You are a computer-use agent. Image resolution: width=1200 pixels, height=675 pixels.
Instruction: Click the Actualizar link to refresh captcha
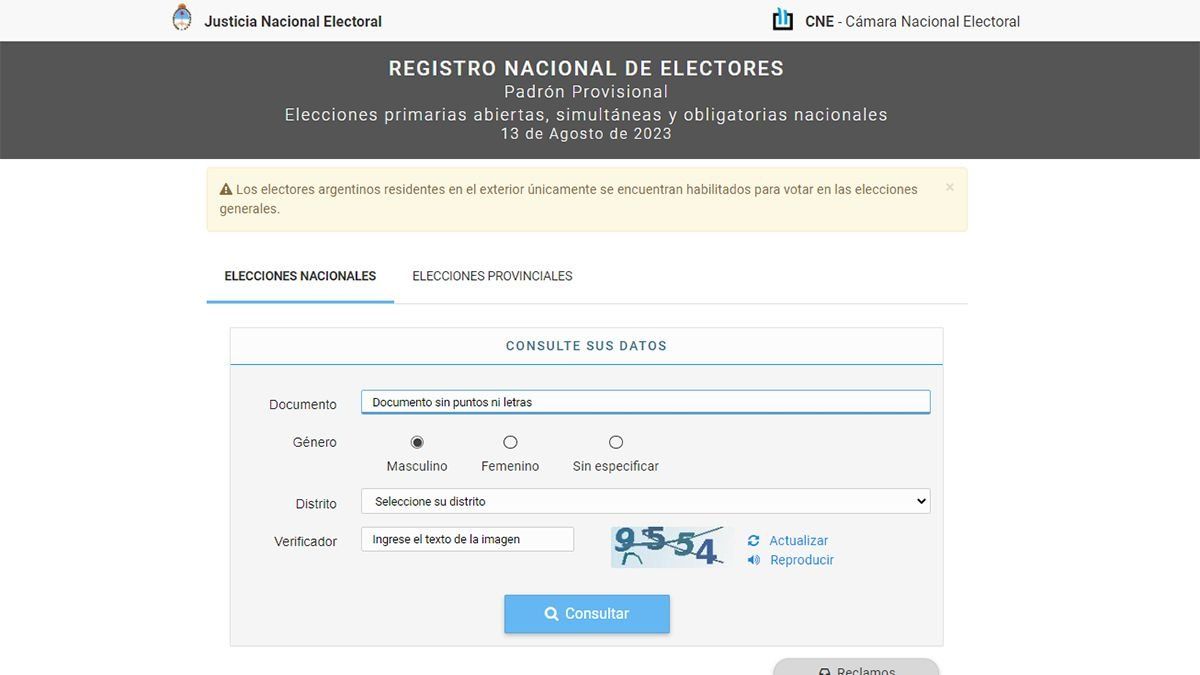tap(798, 540)
